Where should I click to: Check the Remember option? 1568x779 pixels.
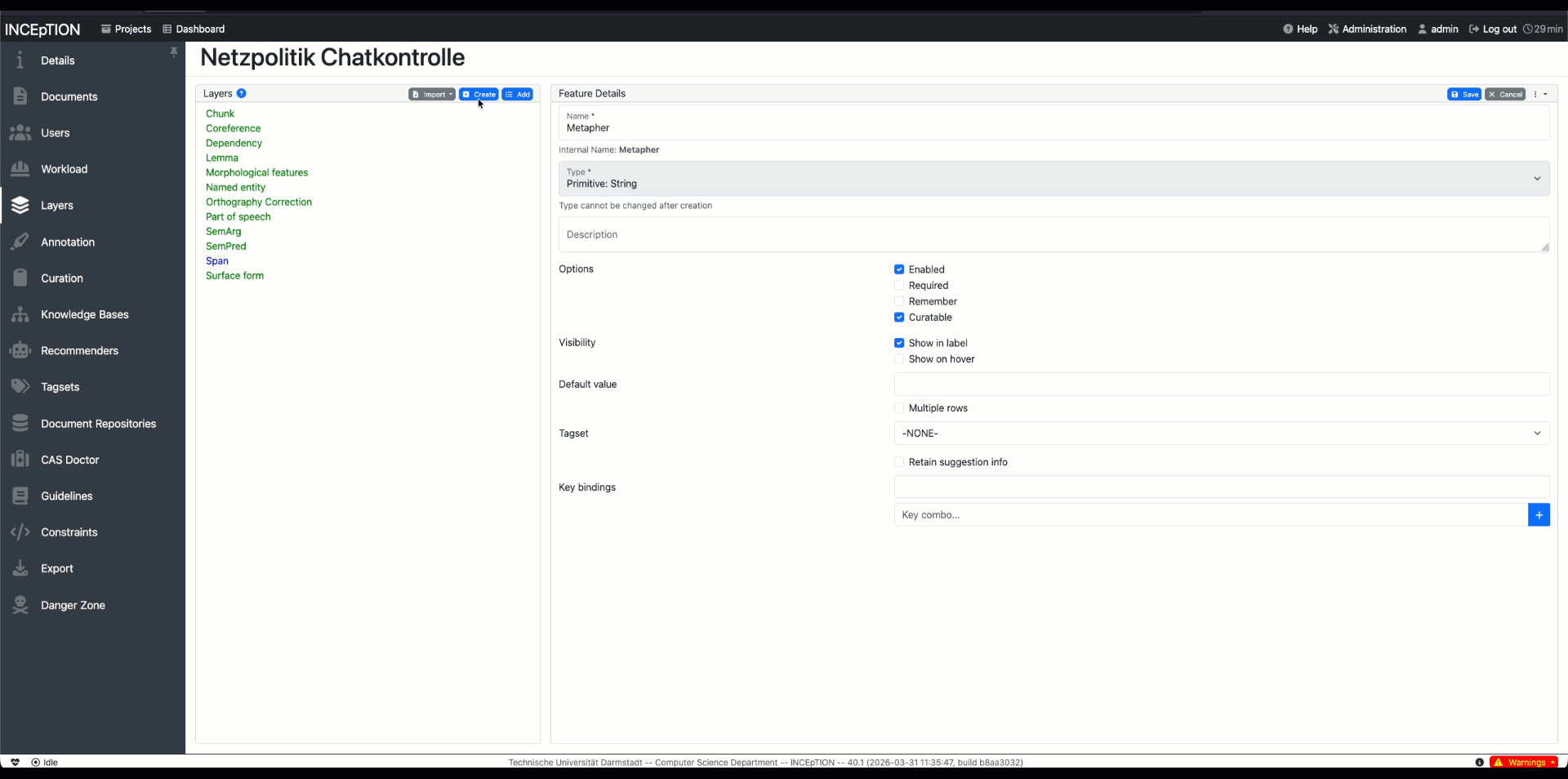[899, 301]
